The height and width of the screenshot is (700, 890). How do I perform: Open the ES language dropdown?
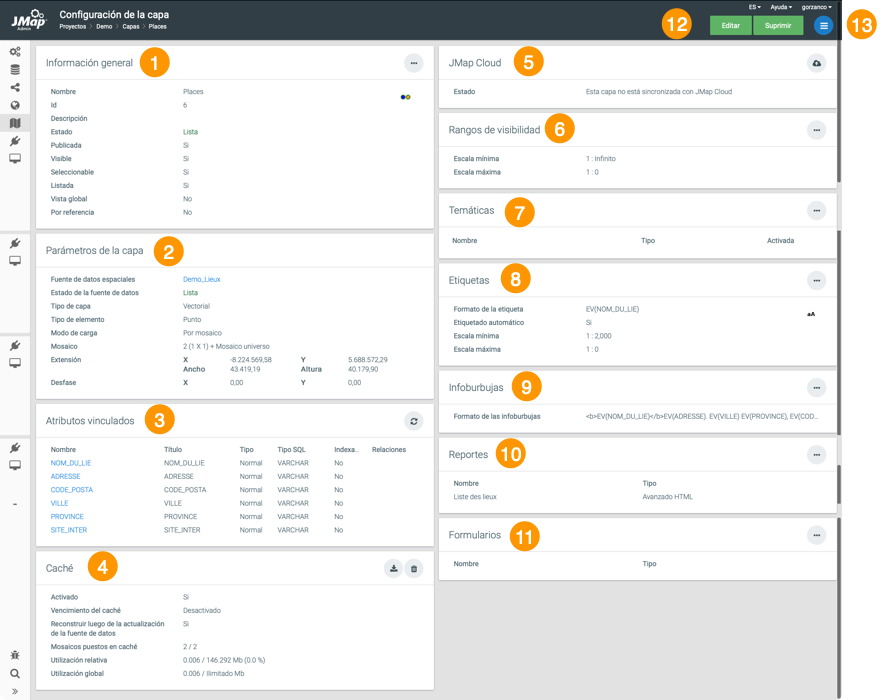click(x=754, y=7)
